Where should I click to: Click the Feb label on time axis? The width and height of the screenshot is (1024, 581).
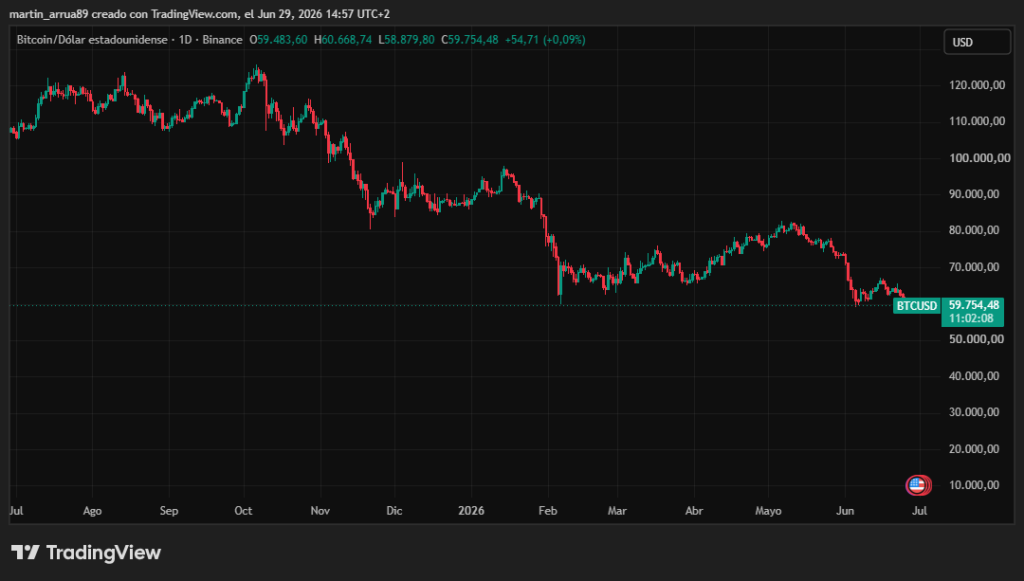click(x=548, y=511)
